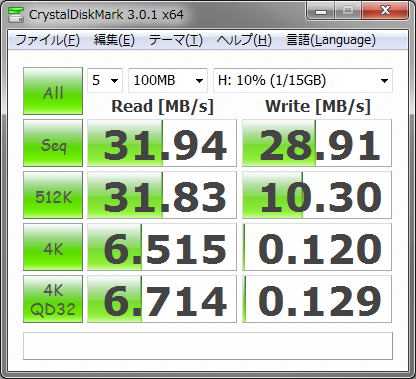Start the 4K QD32 test
The width and height of the screenshot is (416, 379).
click(53, 299)
